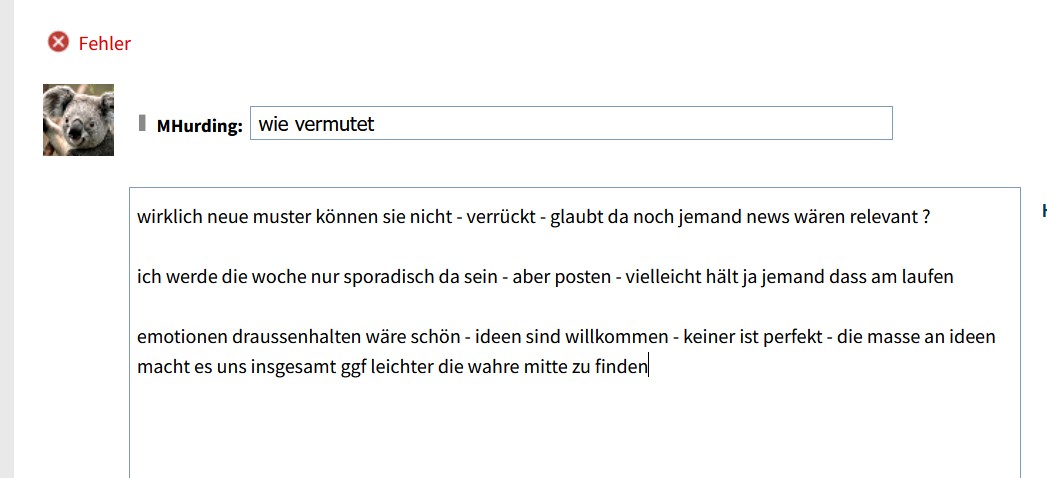Click the red error X icon
Viewport: 1047px width, 478px height.
pos(59,42)
